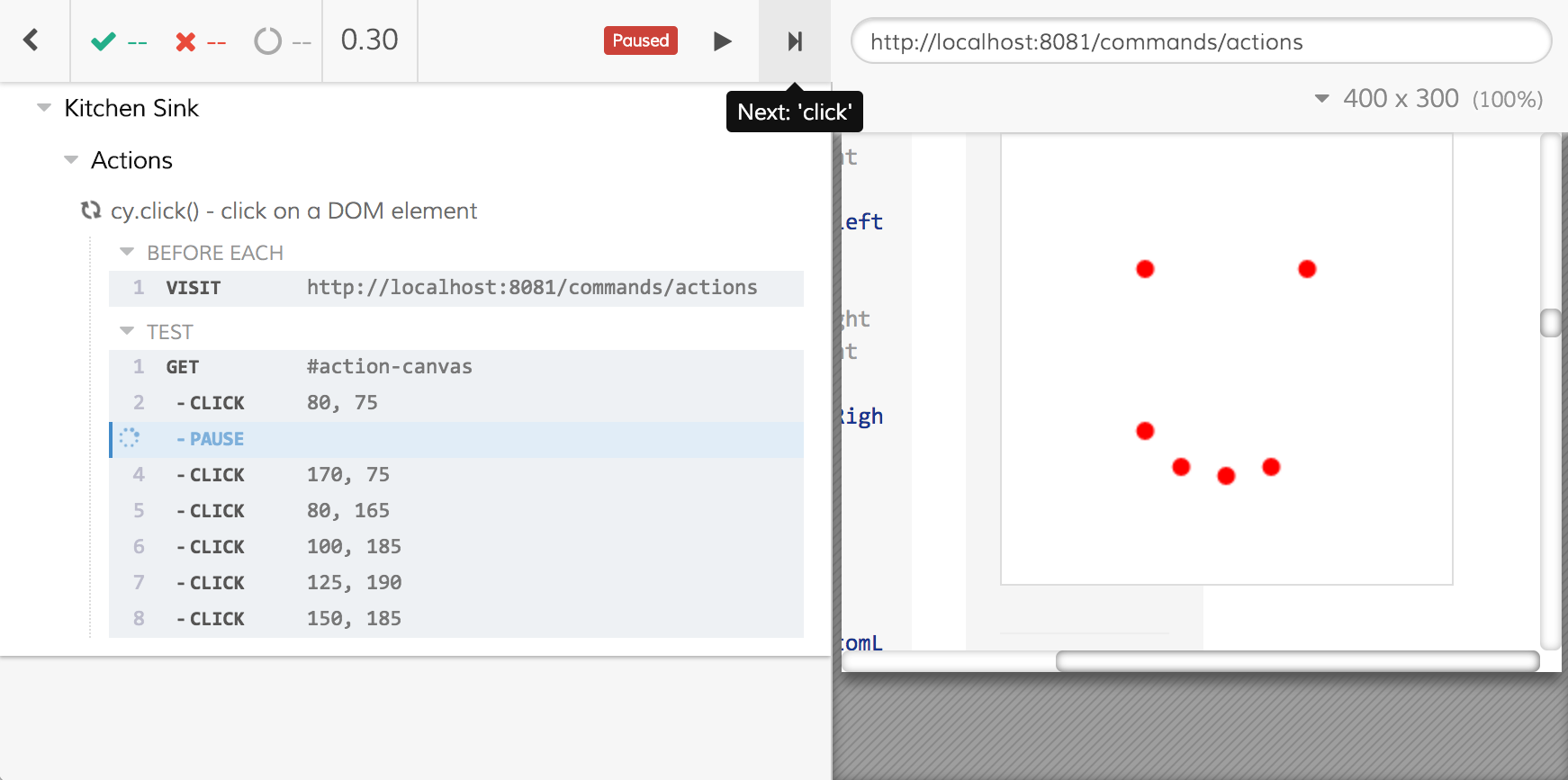Click the pending circle icon

[x=267, y=41]
